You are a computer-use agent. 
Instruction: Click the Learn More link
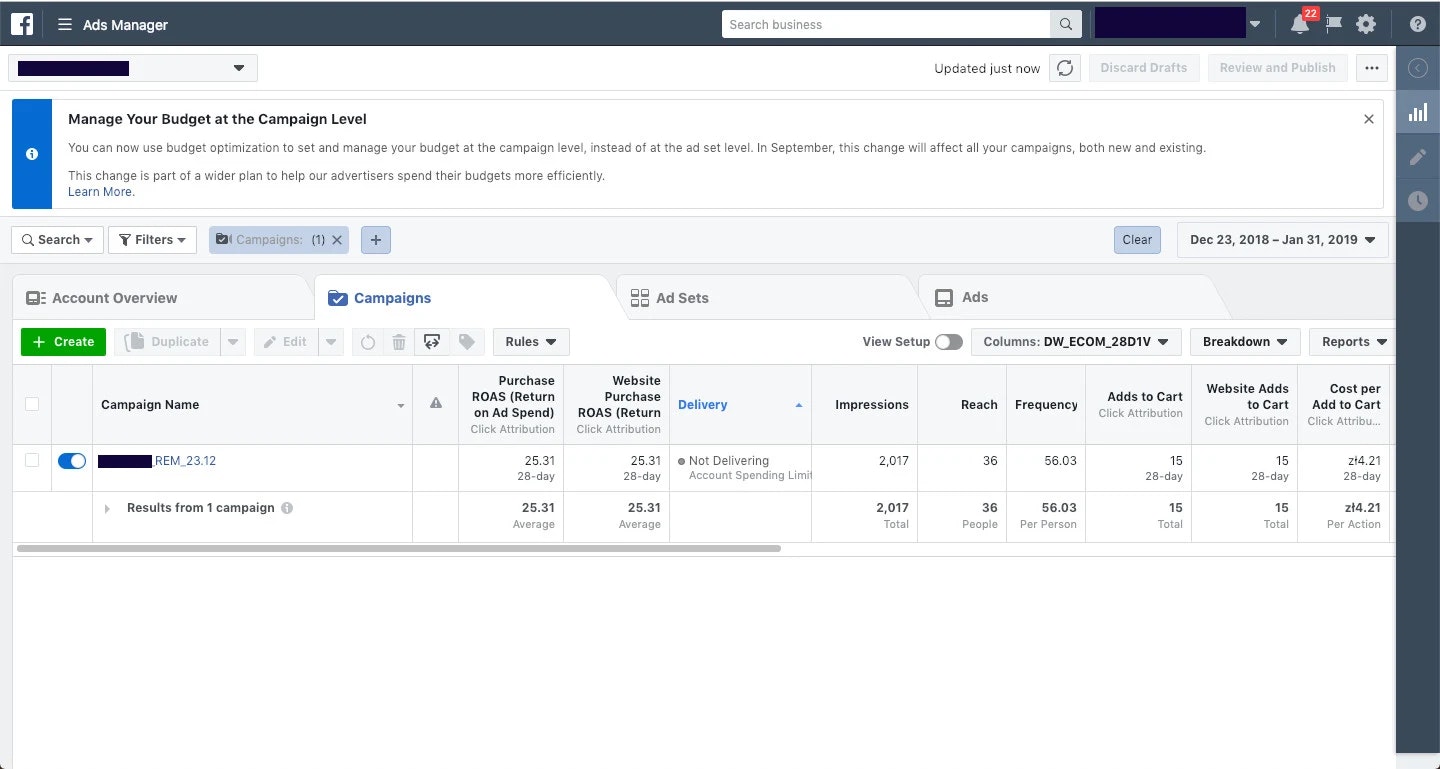(x=101, y=192)
